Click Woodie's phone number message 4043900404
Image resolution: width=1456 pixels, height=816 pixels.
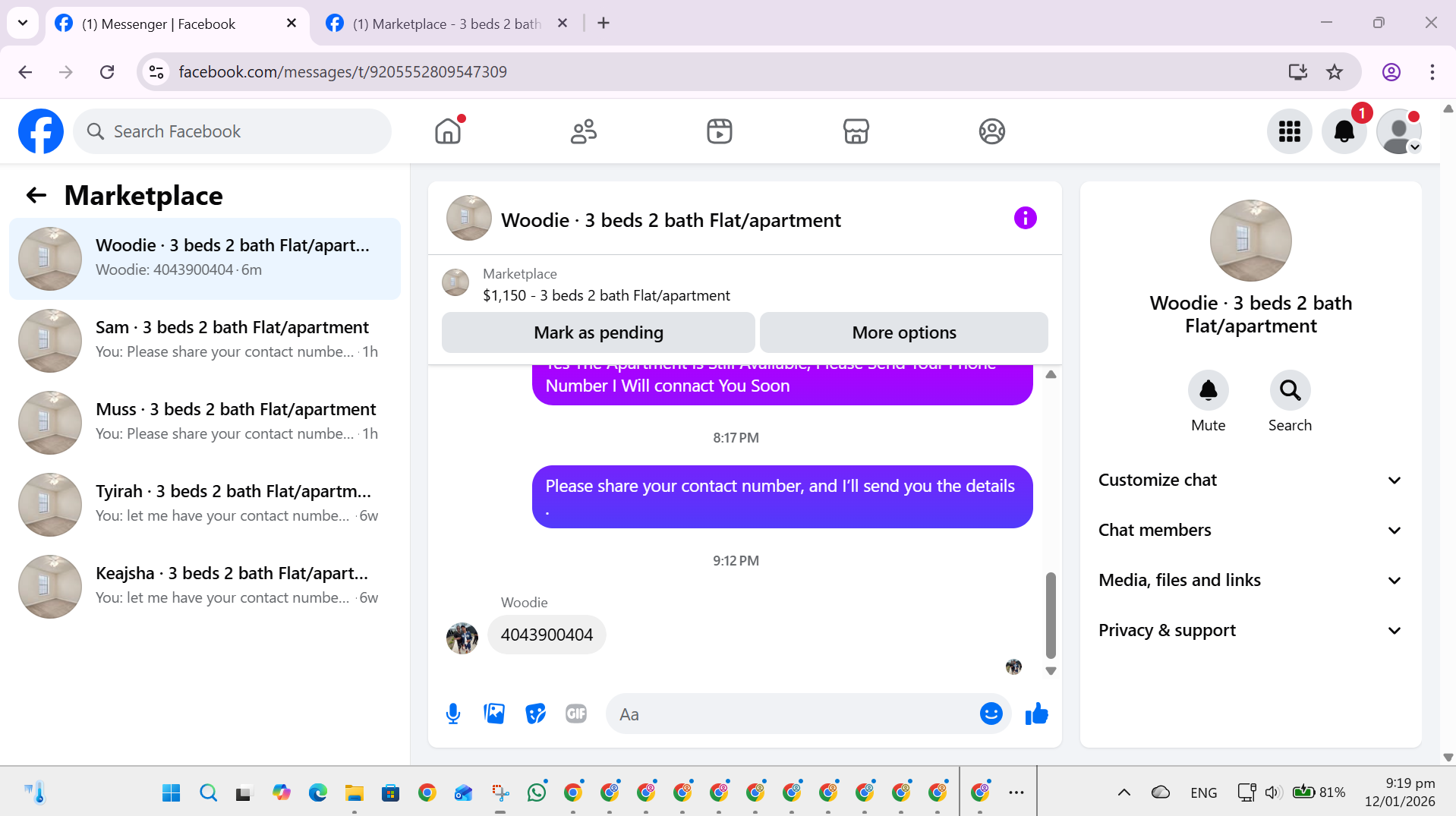click(x=547, y=635)
